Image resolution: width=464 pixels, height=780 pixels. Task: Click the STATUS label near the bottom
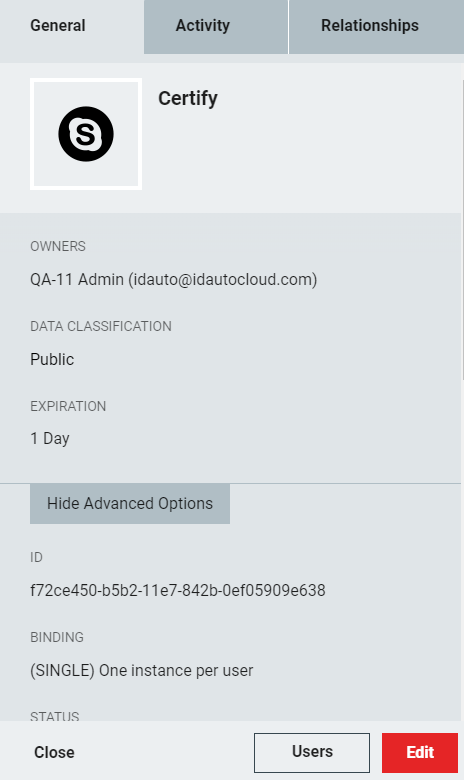pyautogui.click(x=55, y=716)
